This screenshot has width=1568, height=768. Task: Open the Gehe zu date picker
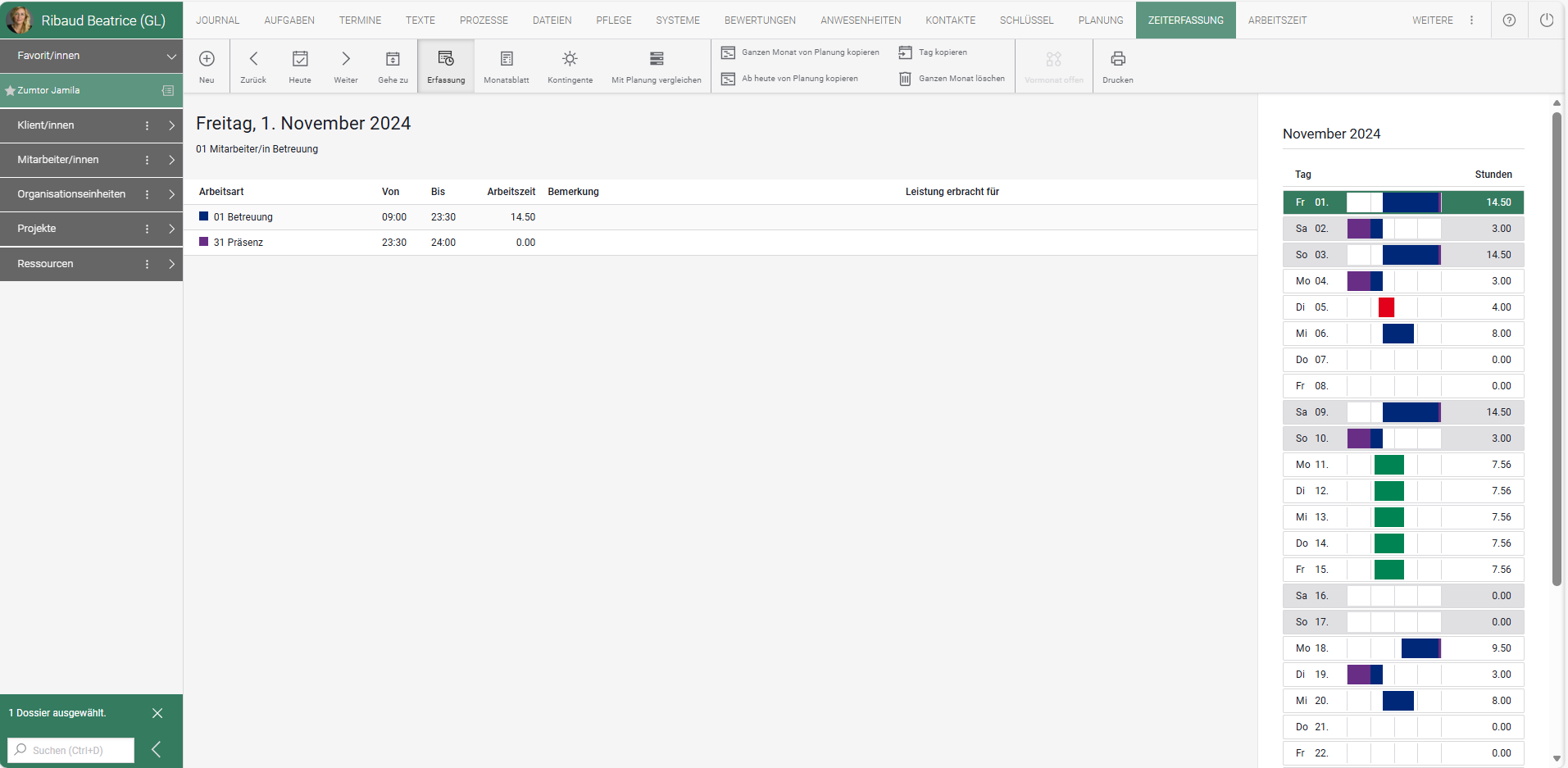click(393, 59)
